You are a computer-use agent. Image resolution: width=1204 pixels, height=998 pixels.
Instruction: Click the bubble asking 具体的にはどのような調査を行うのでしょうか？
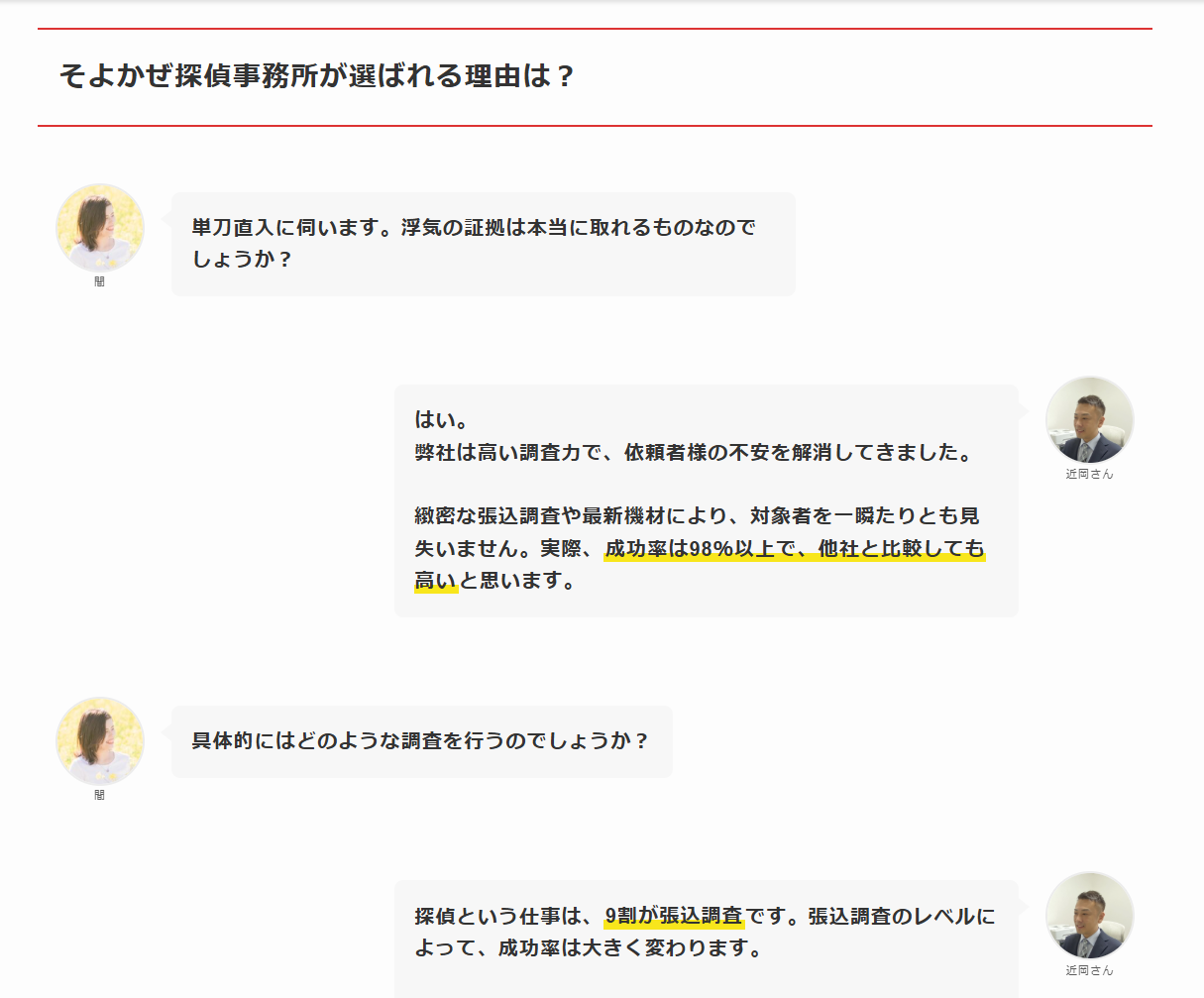421,741
